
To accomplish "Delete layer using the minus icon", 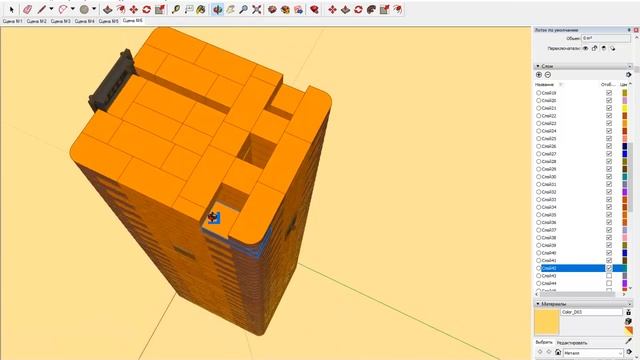I will (548, 75).
